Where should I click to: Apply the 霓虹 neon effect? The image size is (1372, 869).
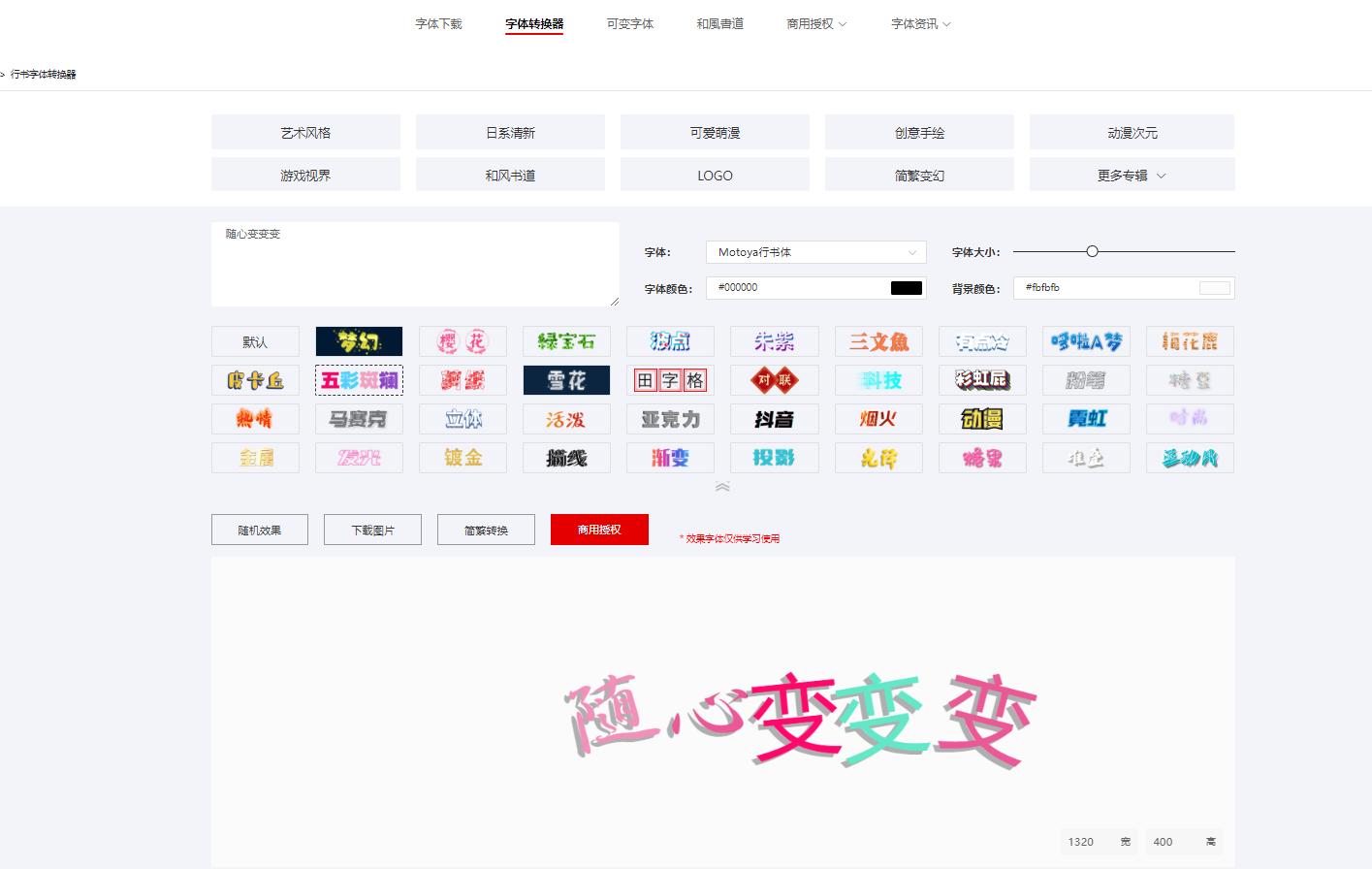point(1086,419)
